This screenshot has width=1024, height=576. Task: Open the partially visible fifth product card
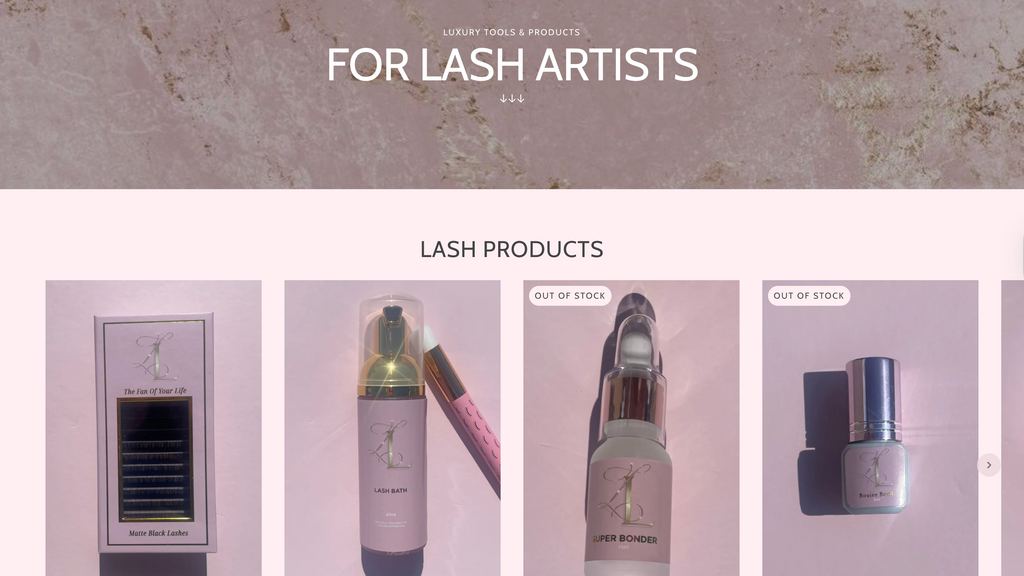pyautogui.click(x=1012, y=428)
